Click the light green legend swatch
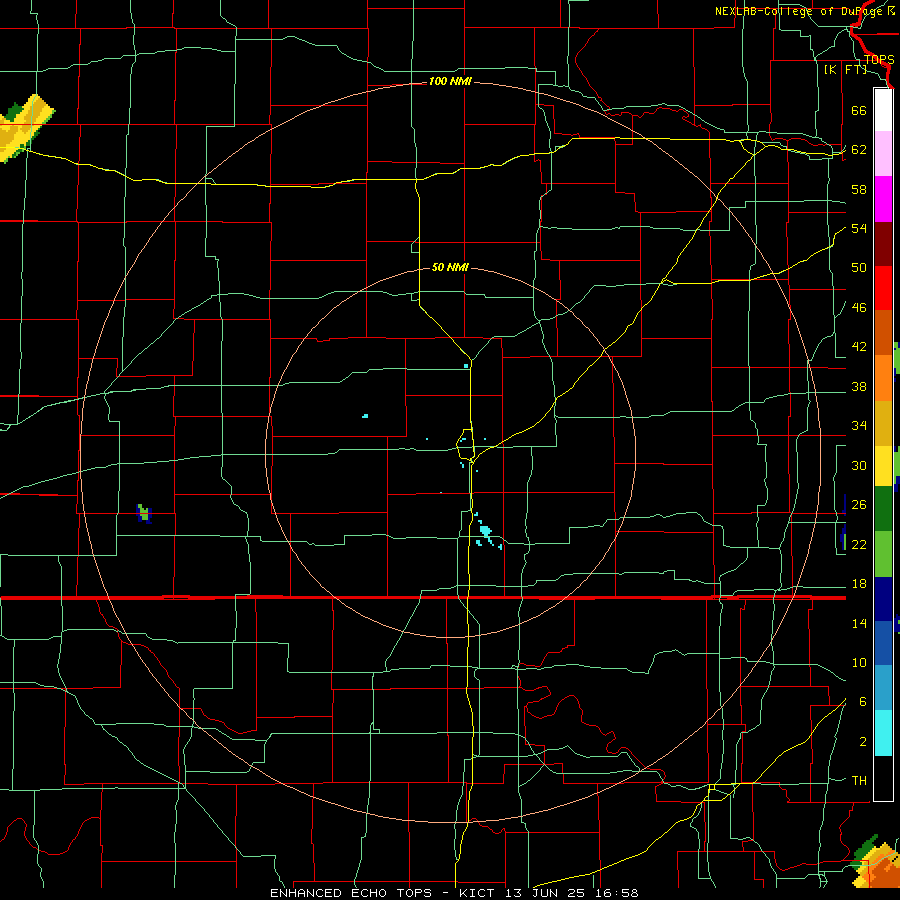900x900 pixels. 883,554
